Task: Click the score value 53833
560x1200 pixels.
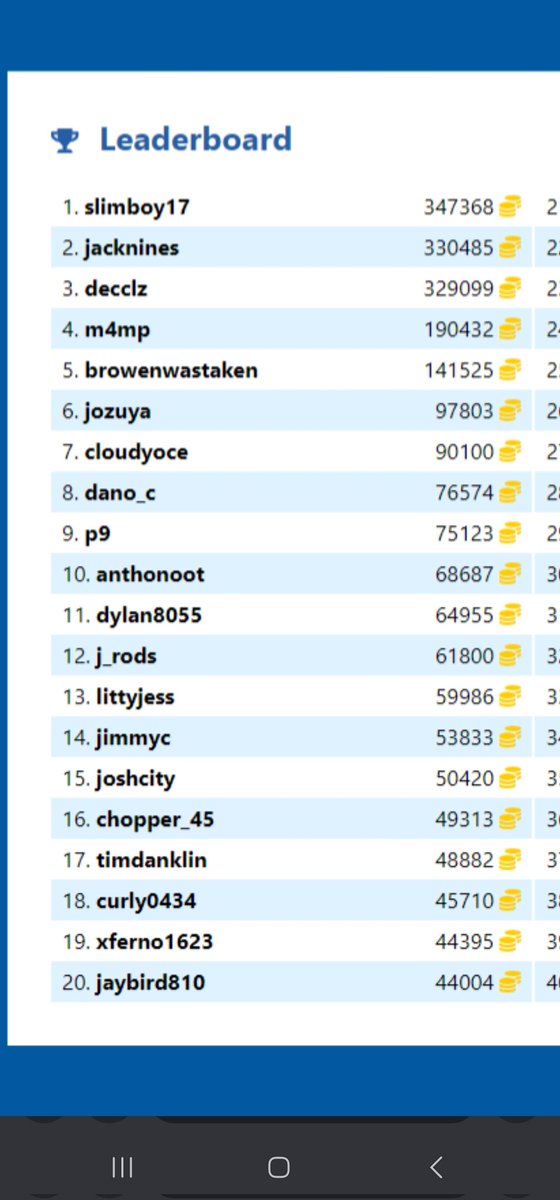Action: pyautogui.click(x=465, y=738)
